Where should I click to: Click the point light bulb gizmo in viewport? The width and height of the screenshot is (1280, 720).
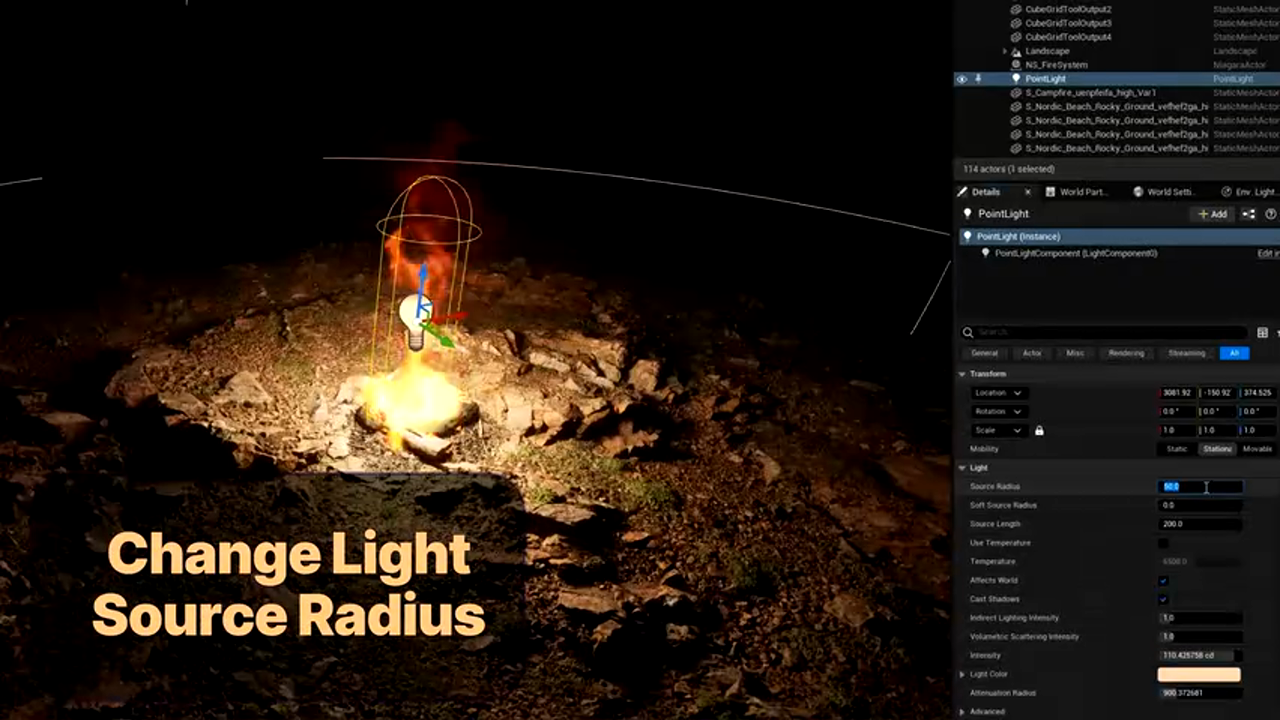414,320
